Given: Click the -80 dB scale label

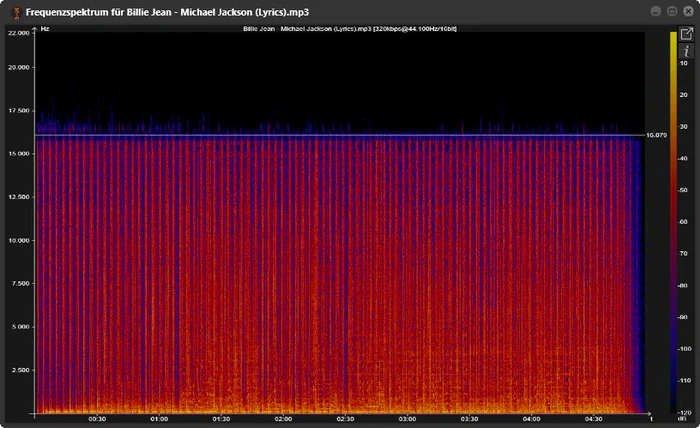Looking at the screenshot, I should click(683, 286).
